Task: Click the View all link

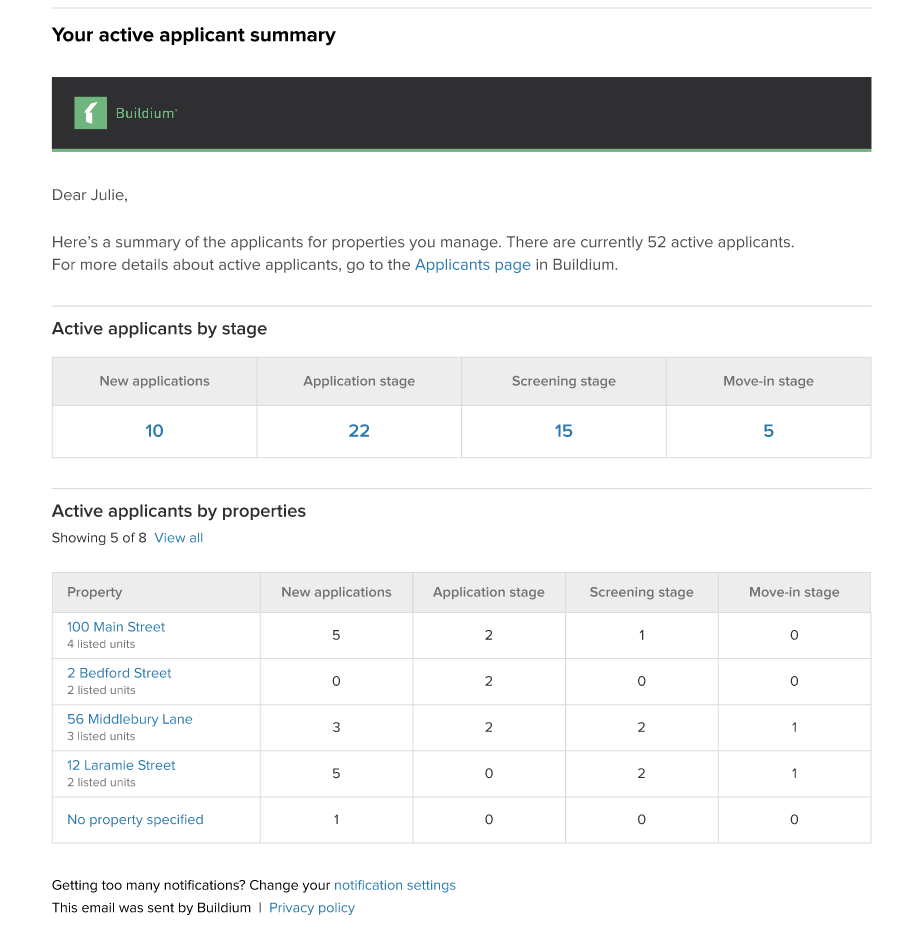Action: tap(178, 537)
